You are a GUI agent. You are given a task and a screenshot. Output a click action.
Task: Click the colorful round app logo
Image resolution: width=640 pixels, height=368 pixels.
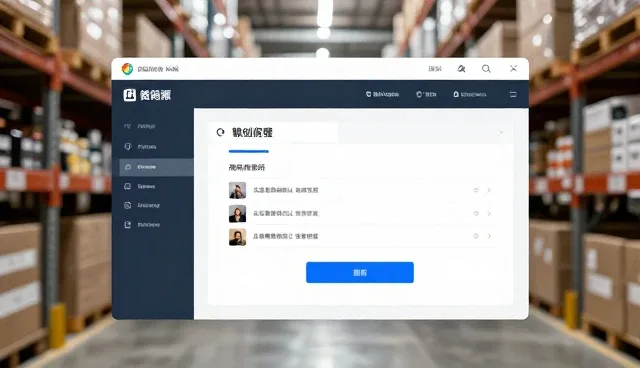[127, 69]
